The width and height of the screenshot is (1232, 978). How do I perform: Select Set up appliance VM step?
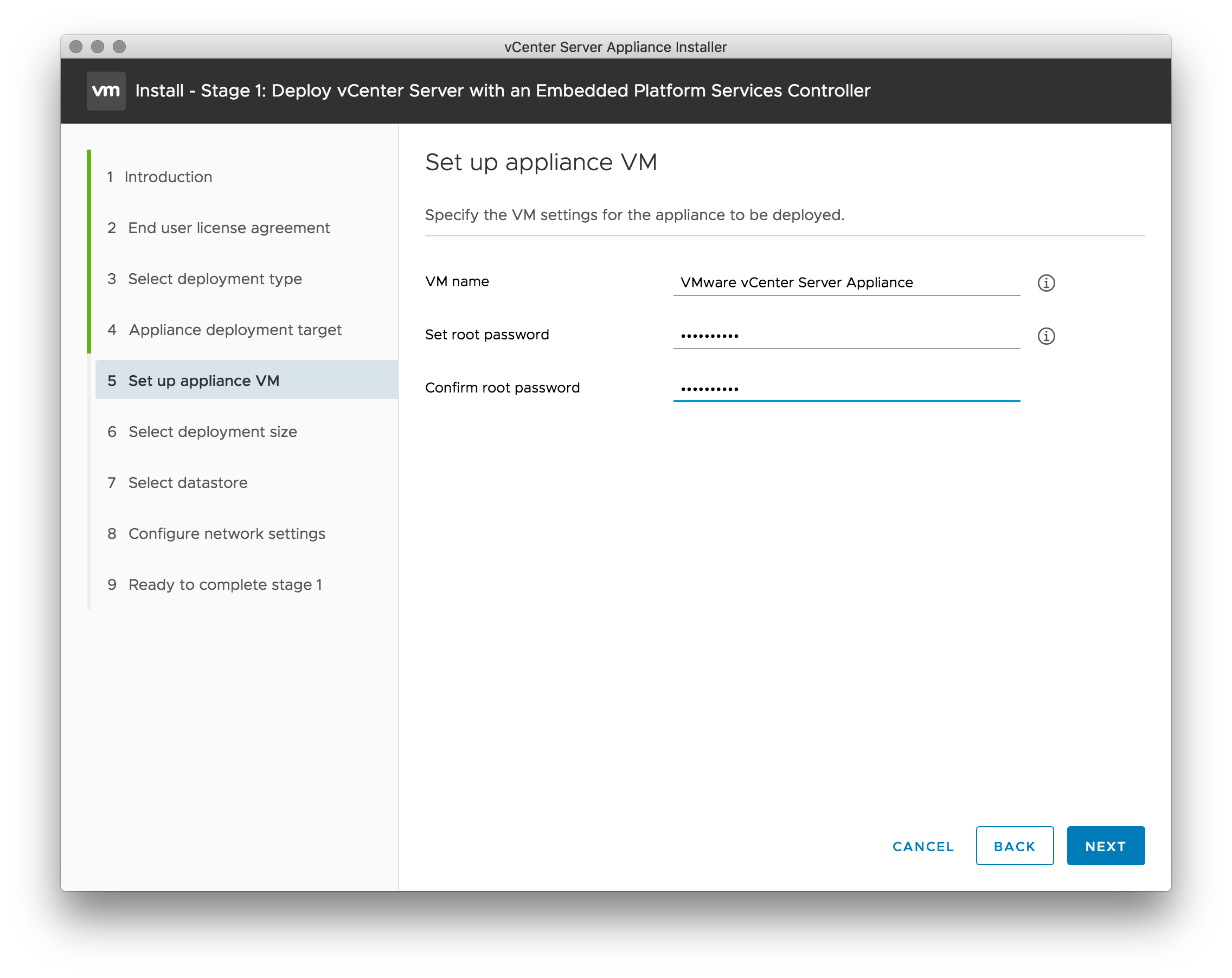pyautogui.click(x=203, y=381)
